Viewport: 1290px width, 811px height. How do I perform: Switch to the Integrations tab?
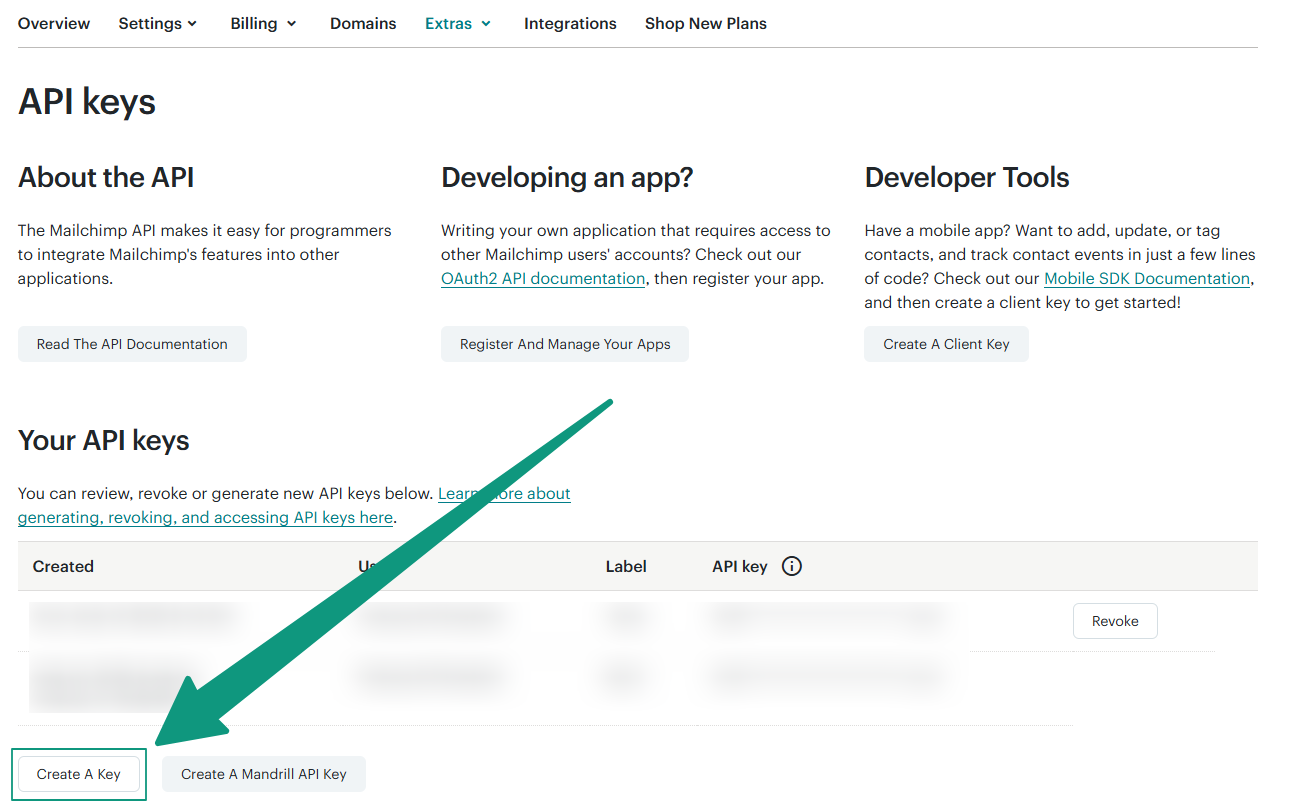pyautogui.click(x=570, y=23)
